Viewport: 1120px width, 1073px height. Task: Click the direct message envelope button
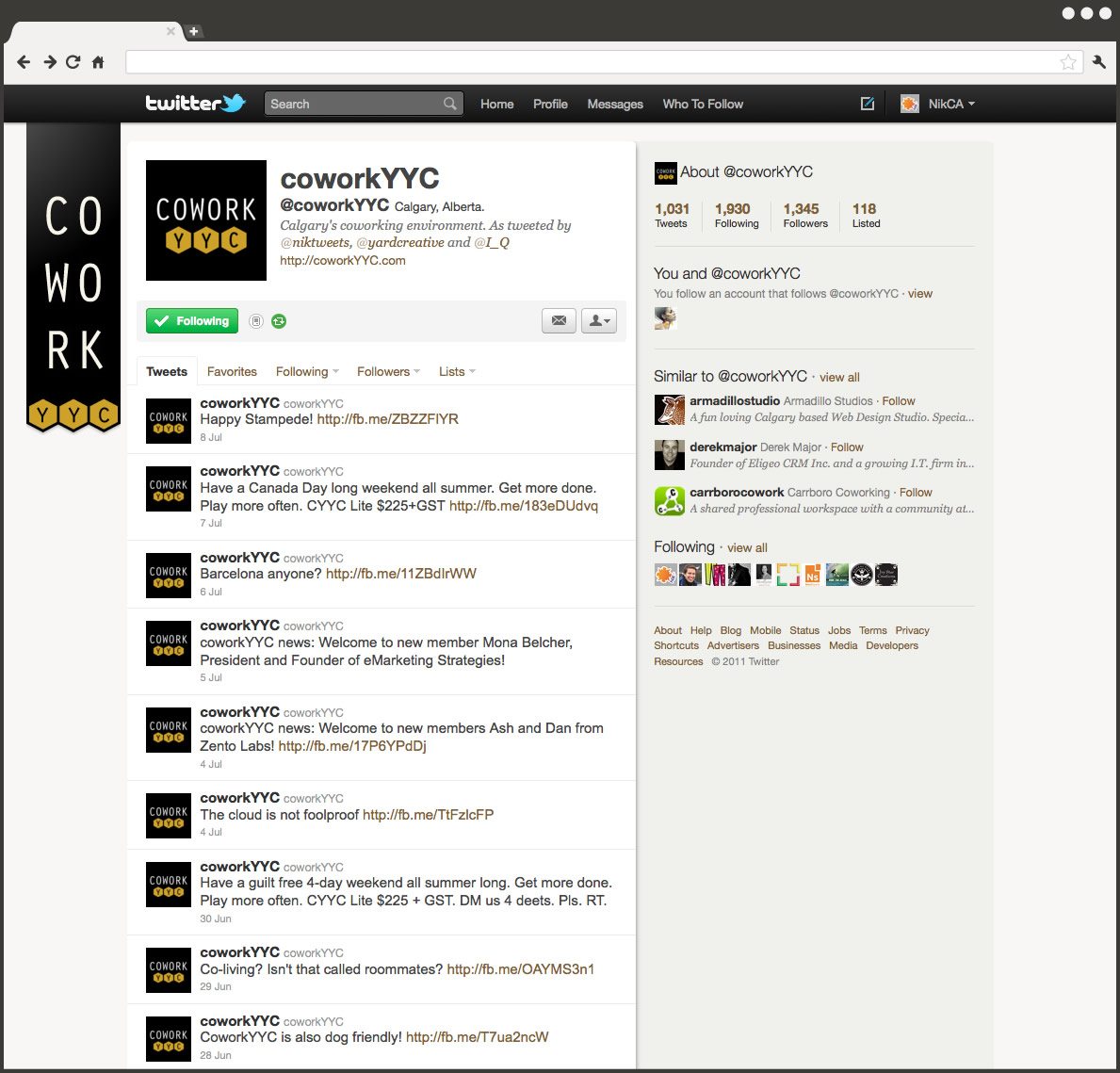pos(559,320)
